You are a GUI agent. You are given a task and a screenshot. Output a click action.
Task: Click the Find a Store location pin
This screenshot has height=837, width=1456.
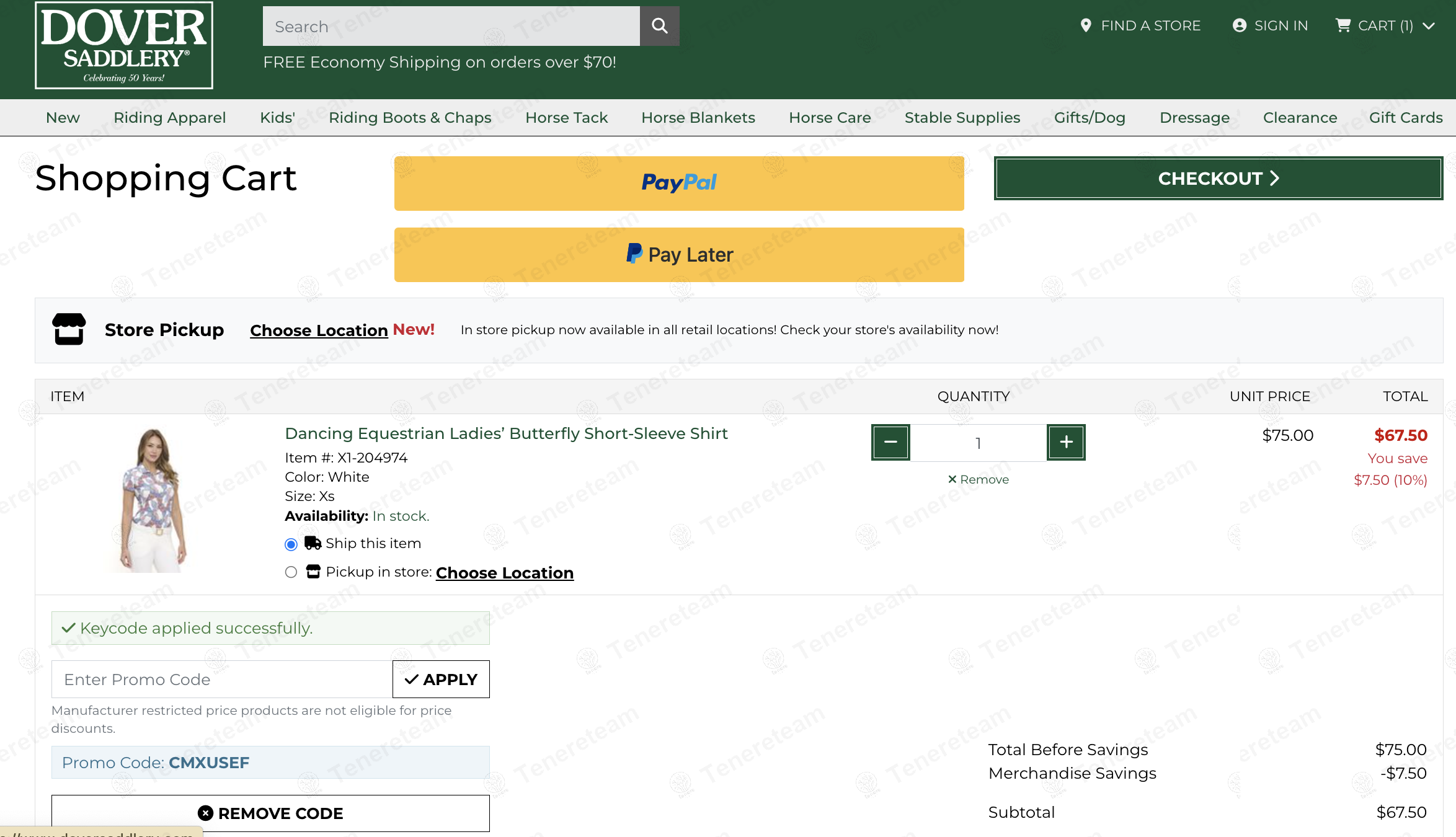tap(1085, 25)
